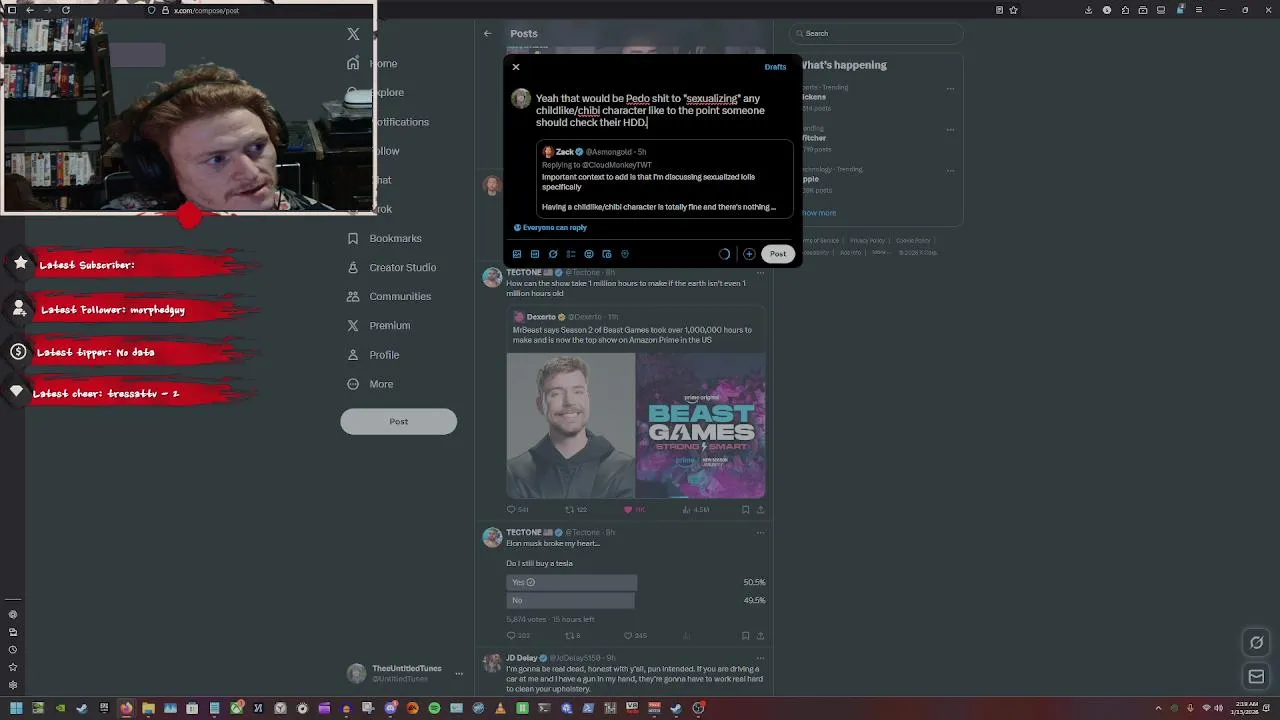Open Spotify from the taskbar
This screenshot has width=1280, height=720.
point(434,708)
